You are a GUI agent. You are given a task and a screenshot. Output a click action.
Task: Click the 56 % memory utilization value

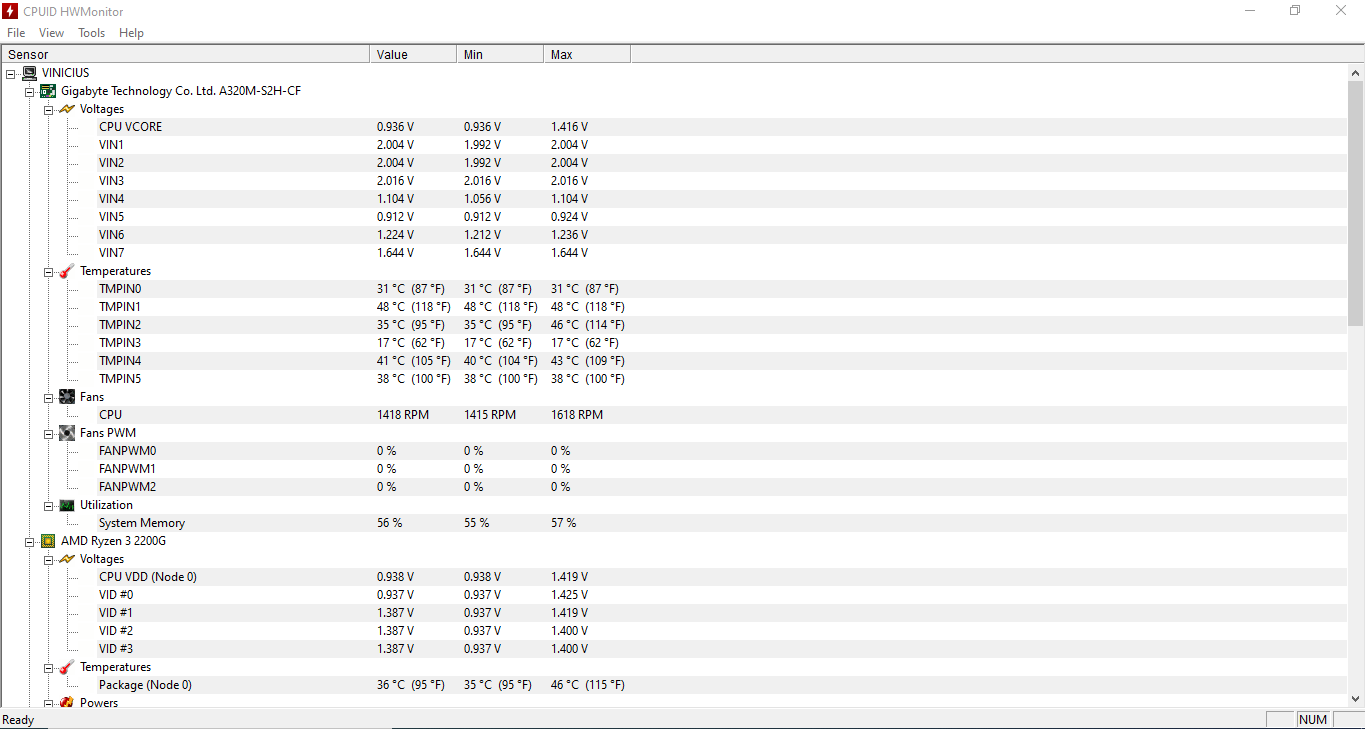(389, 523)
